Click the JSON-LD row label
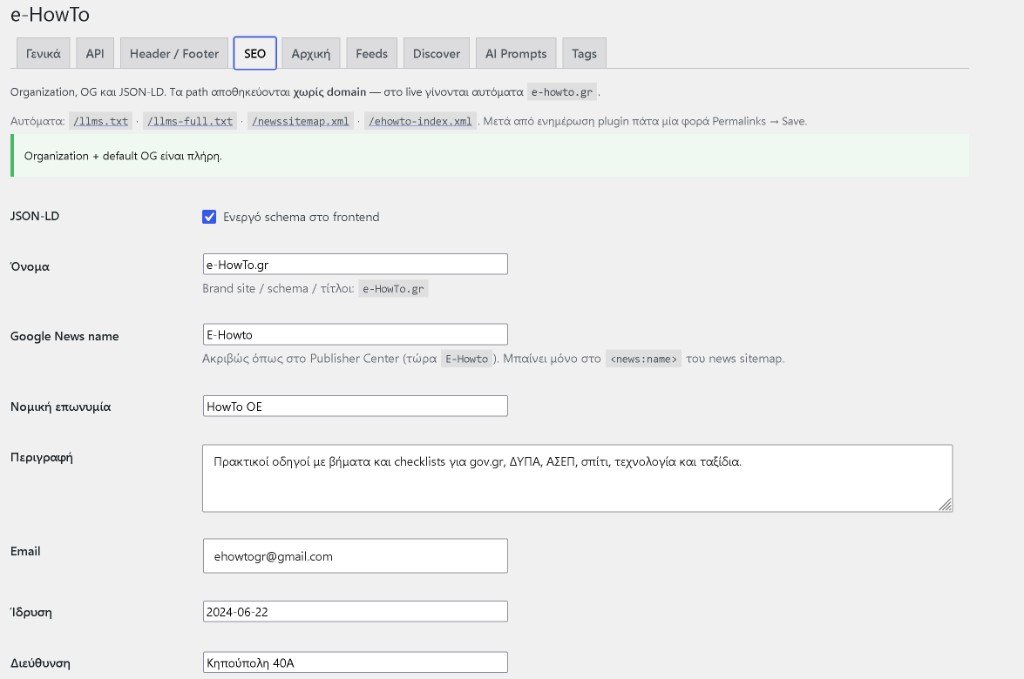 click(x=35, y=216)
